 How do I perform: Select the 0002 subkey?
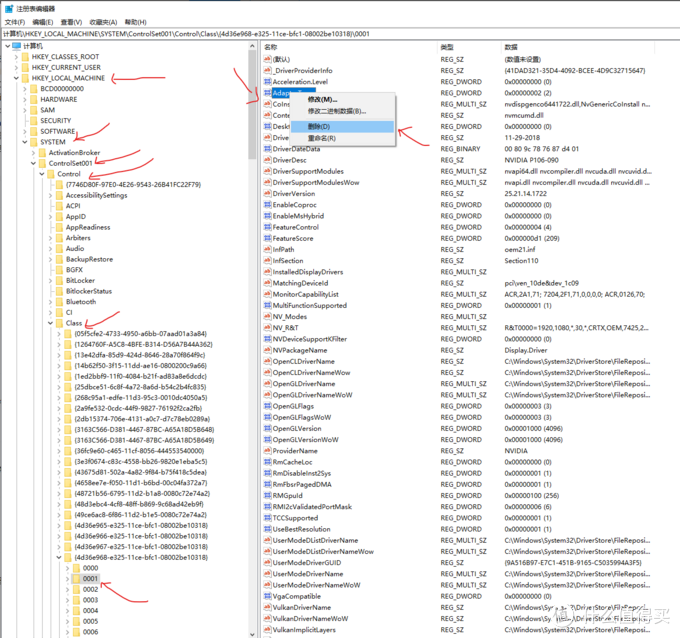click(90, 589)
